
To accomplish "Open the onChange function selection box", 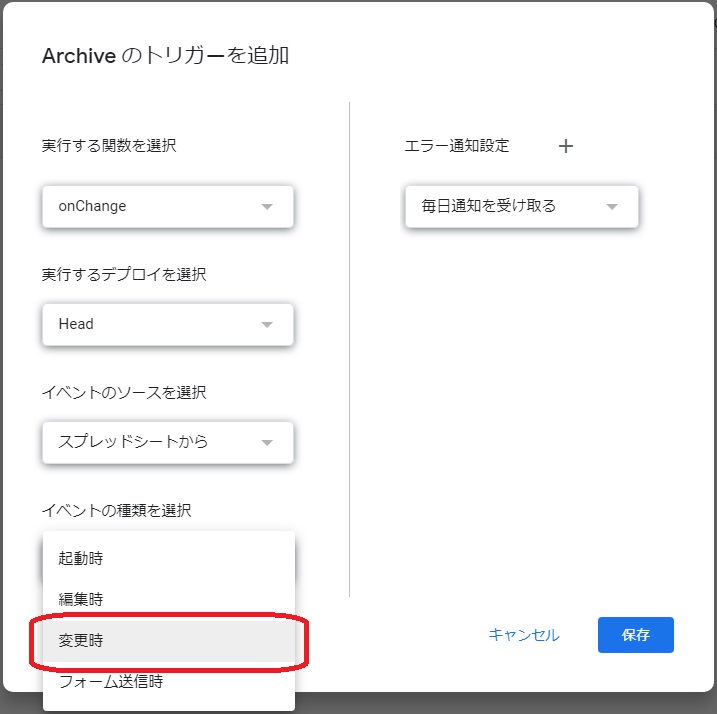I will click(x=168, y=207).
